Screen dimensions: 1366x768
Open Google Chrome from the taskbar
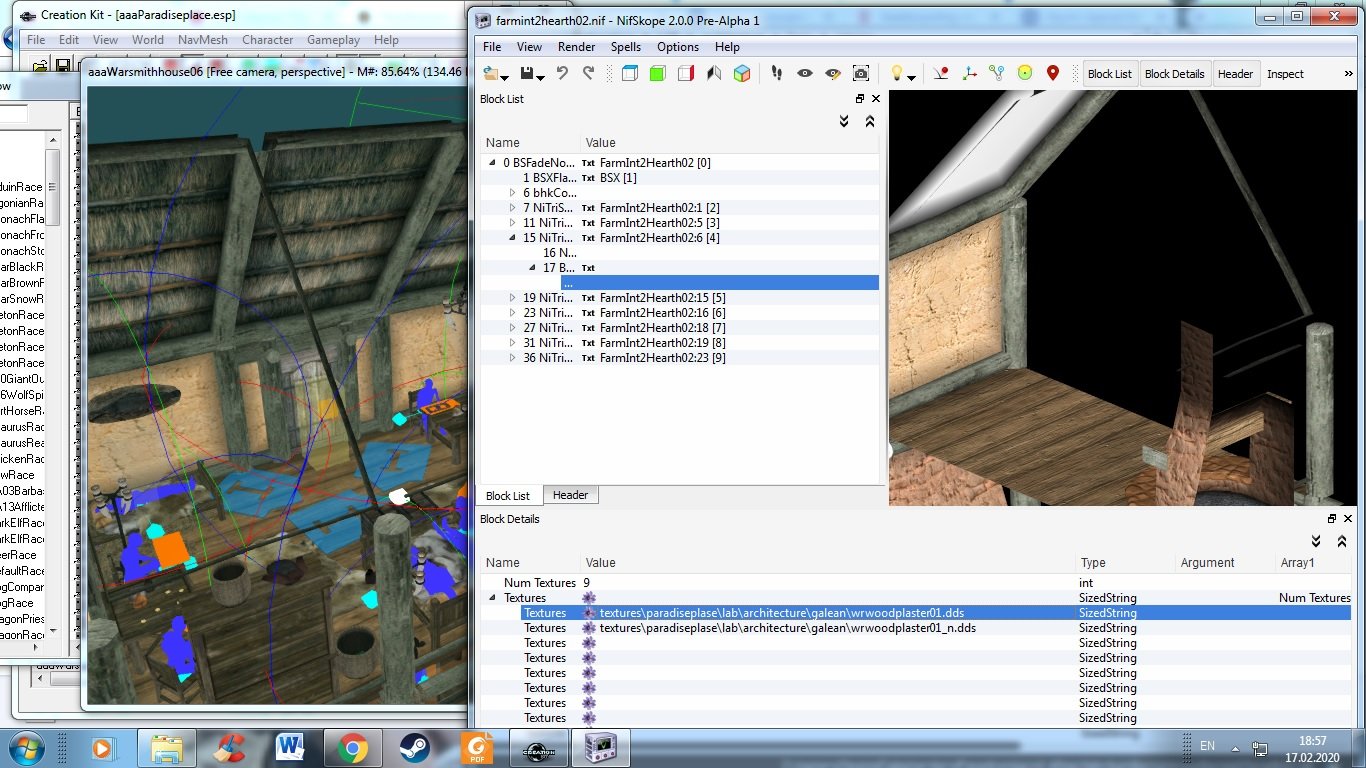(x=351, y=747)
